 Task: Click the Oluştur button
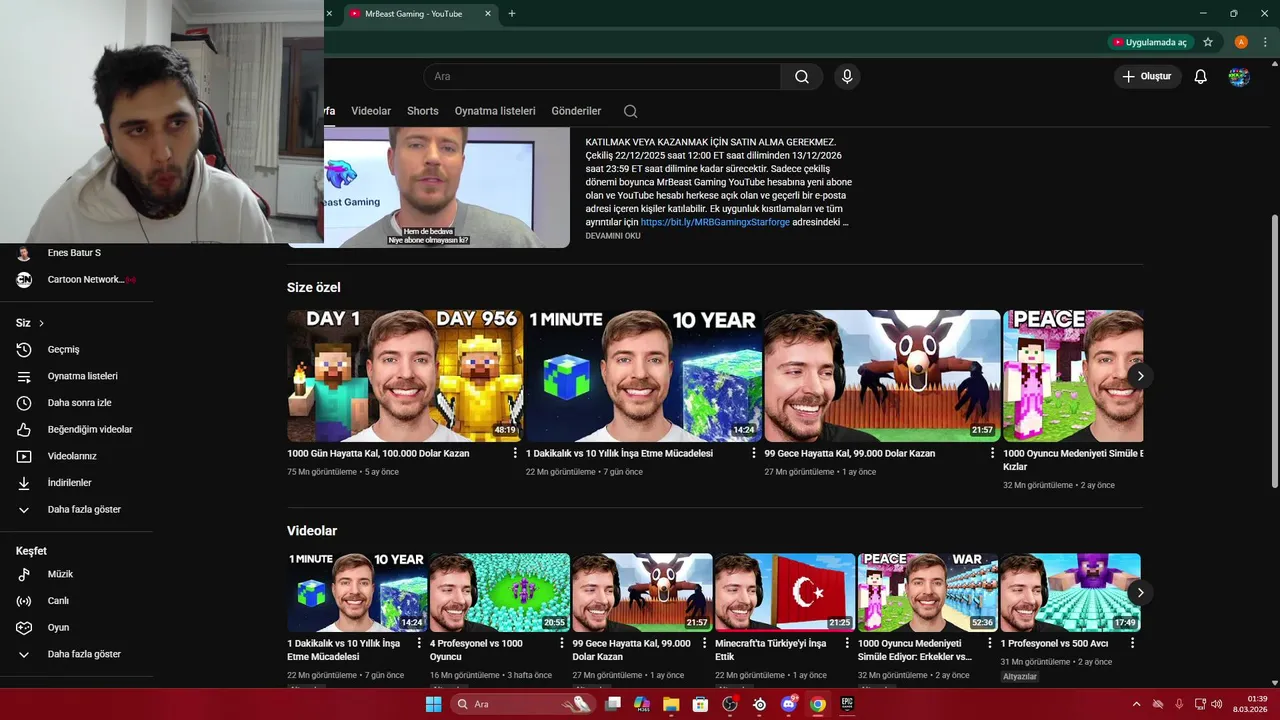[1147, 77]
